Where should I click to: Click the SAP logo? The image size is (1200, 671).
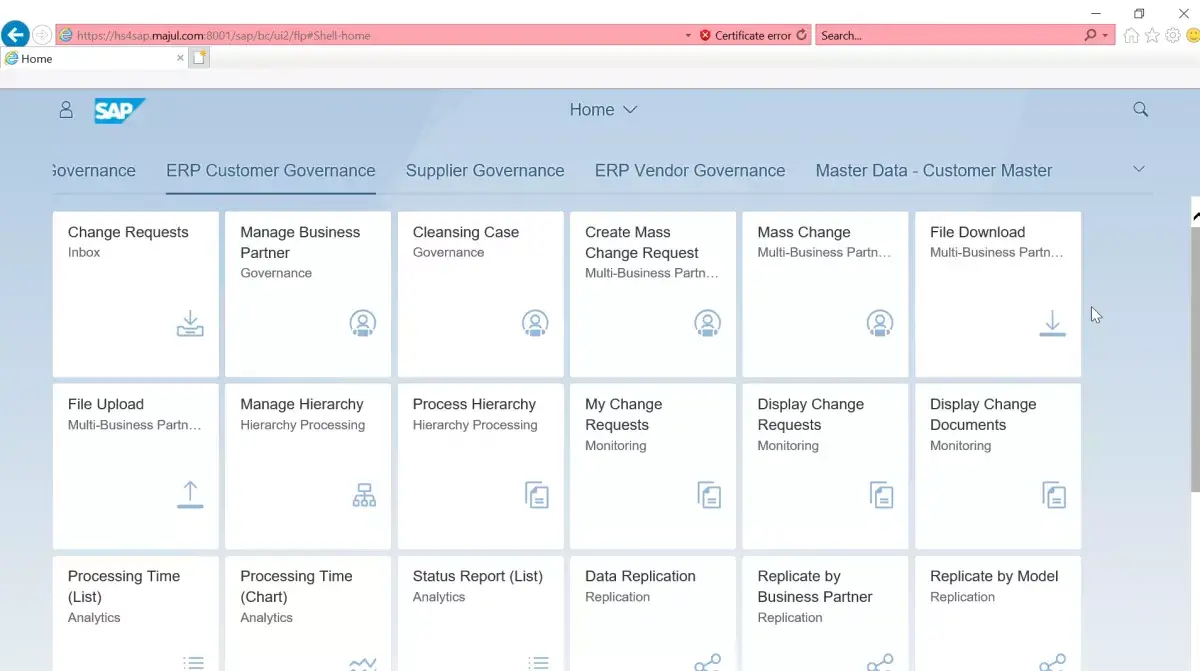pos(120,110)
